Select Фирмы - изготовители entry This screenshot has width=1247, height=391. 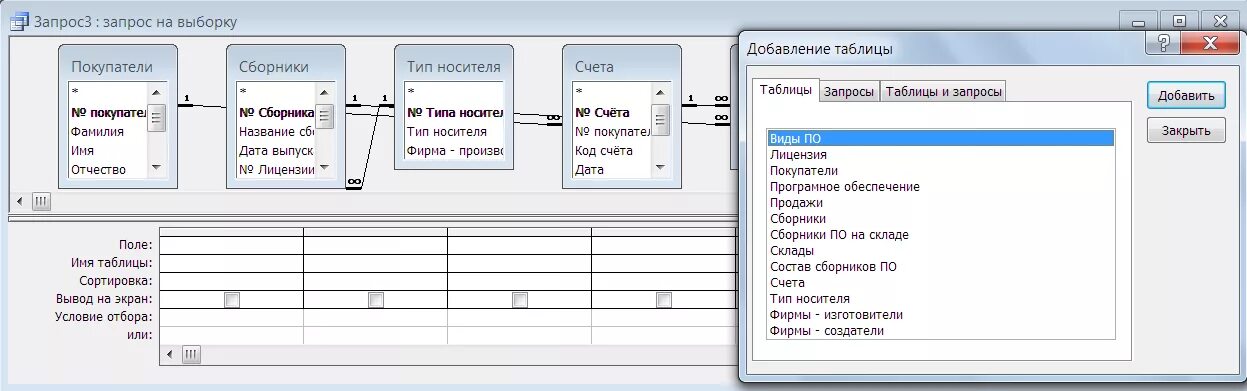(x=940, y=315)
